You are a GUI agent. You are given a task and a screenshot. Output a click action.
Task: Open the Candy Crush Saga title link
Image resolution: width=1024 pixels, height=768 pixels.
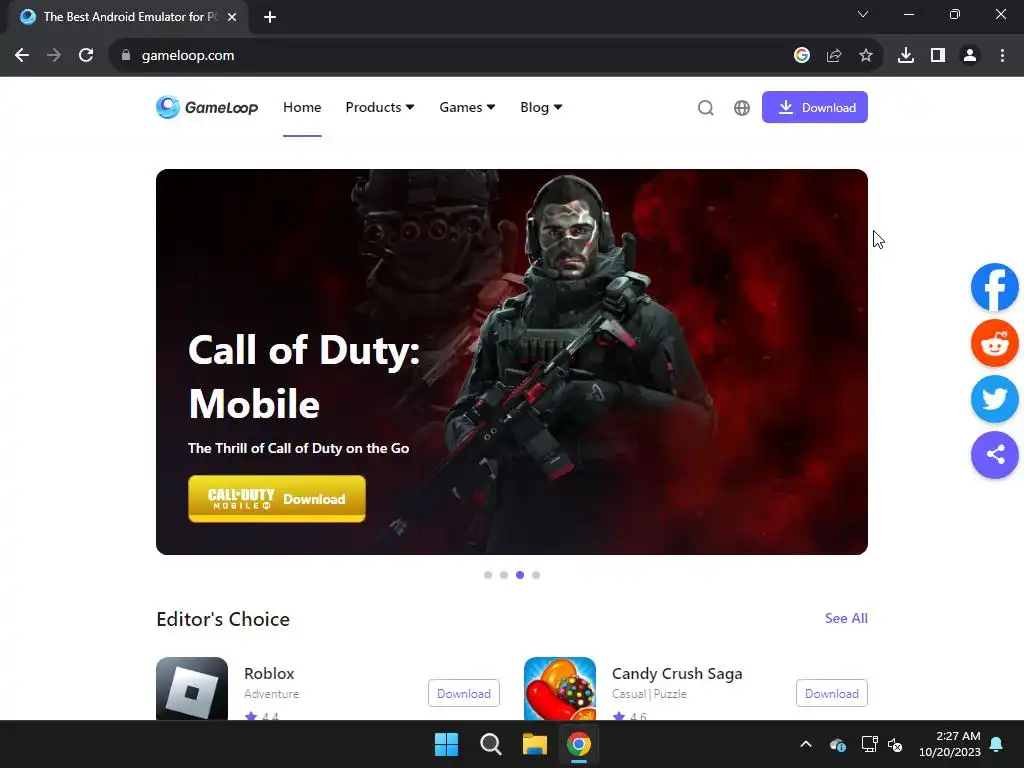[677, 673]
